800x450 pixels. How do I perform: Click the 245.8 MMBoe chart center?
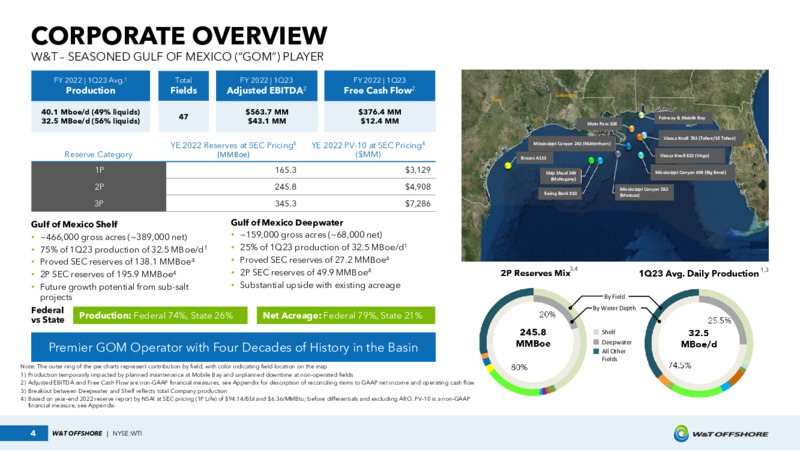[533, 338]
